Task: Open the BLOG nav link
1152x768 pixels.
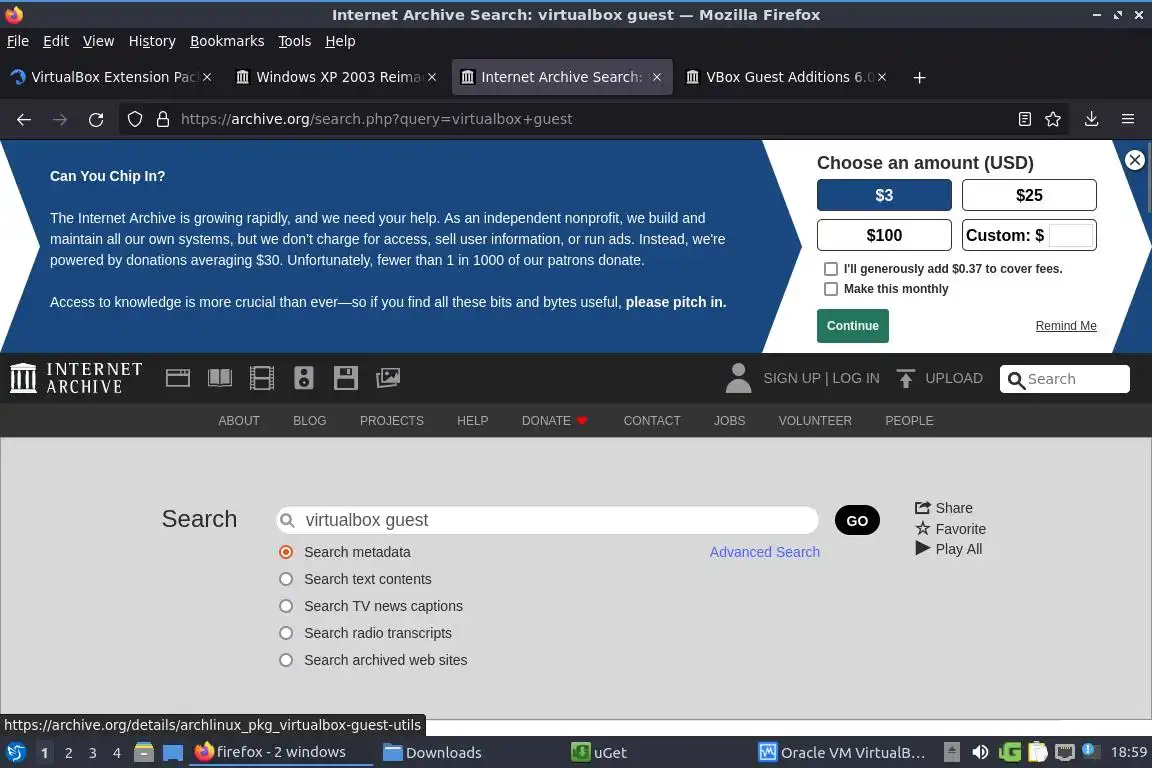Action: [x=309, y=420]
